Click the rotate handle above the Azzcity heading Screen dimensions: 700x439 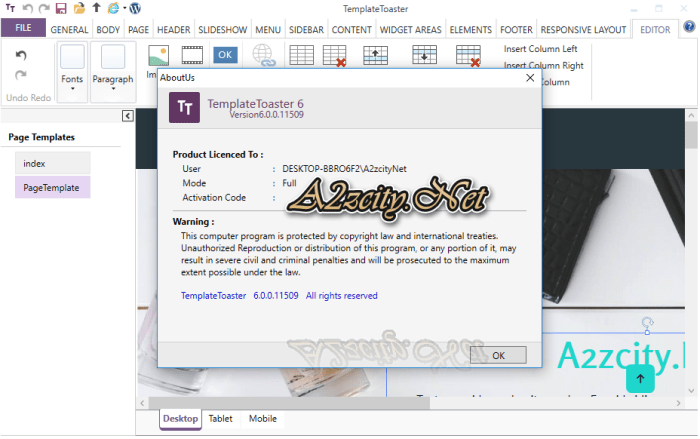pos(647,322)
